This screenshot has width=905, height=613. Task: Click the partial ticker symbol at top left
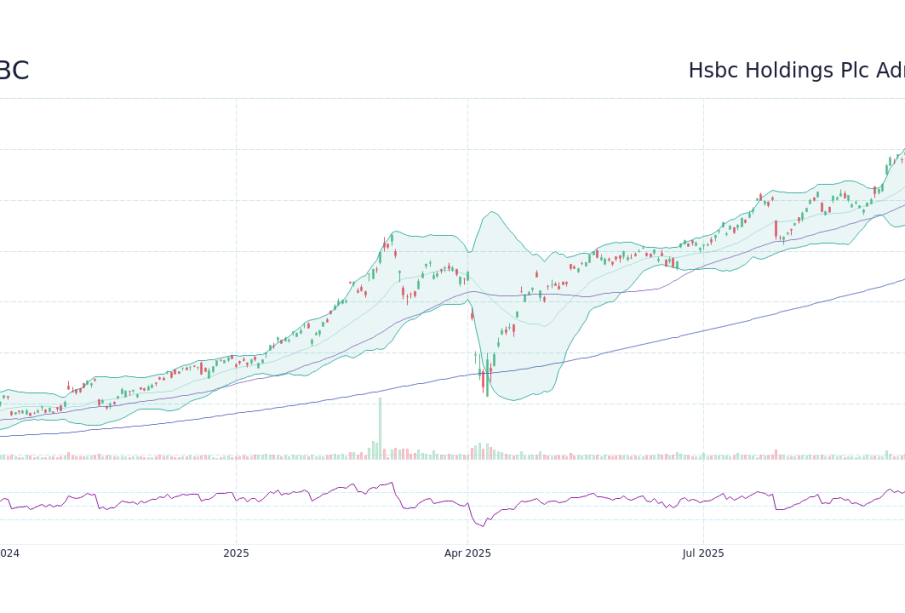pos(13,71)
